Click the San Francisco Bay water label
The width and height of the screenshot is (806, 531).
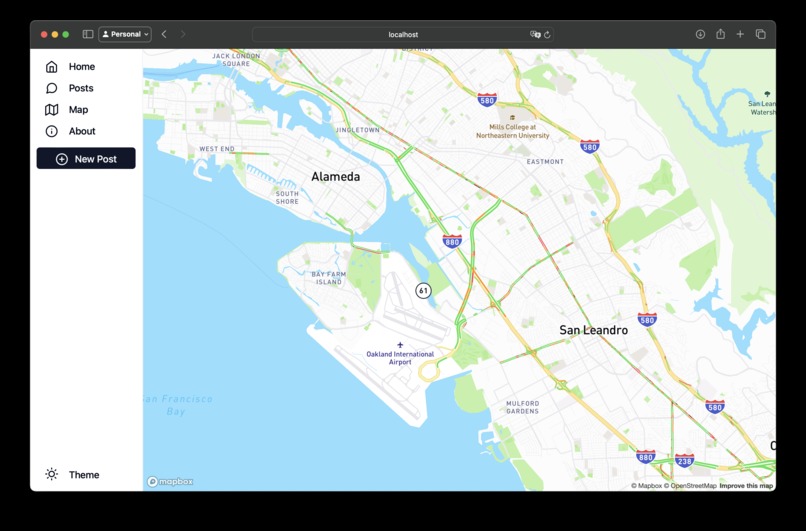(176, 405)
